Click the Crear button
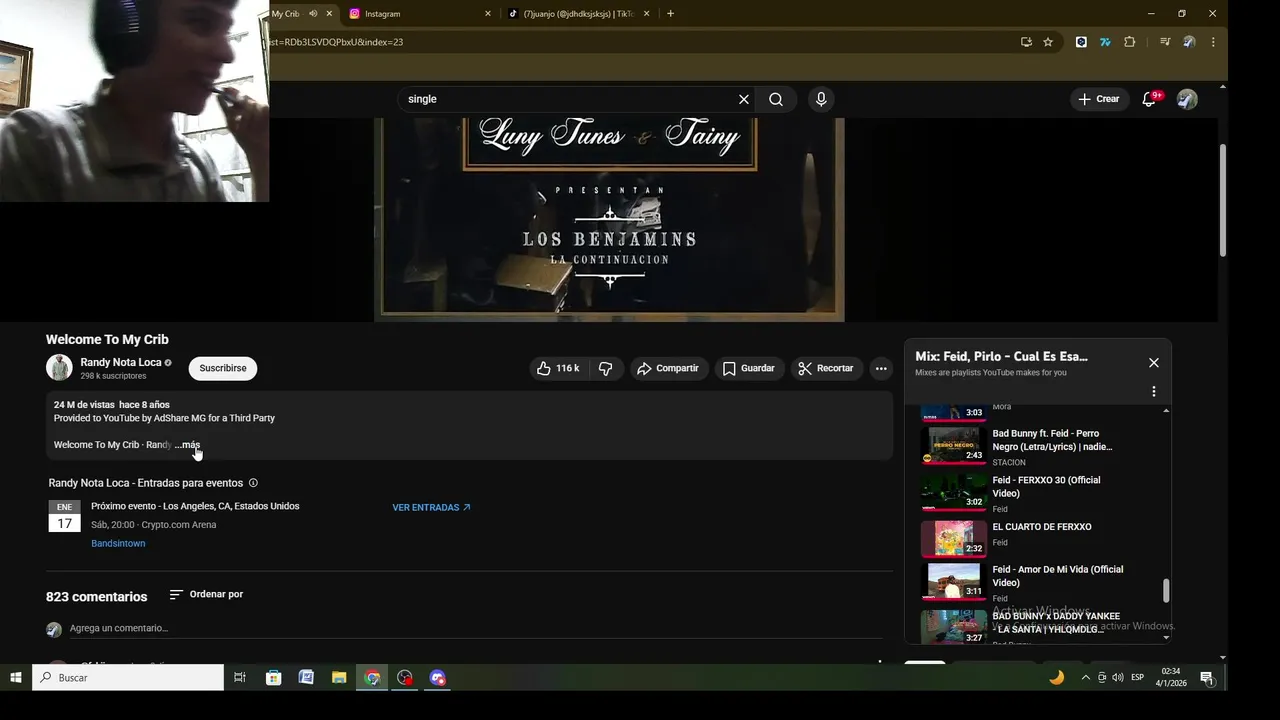This screenshot has width=1280, height=720. [x=1099, y=99]
